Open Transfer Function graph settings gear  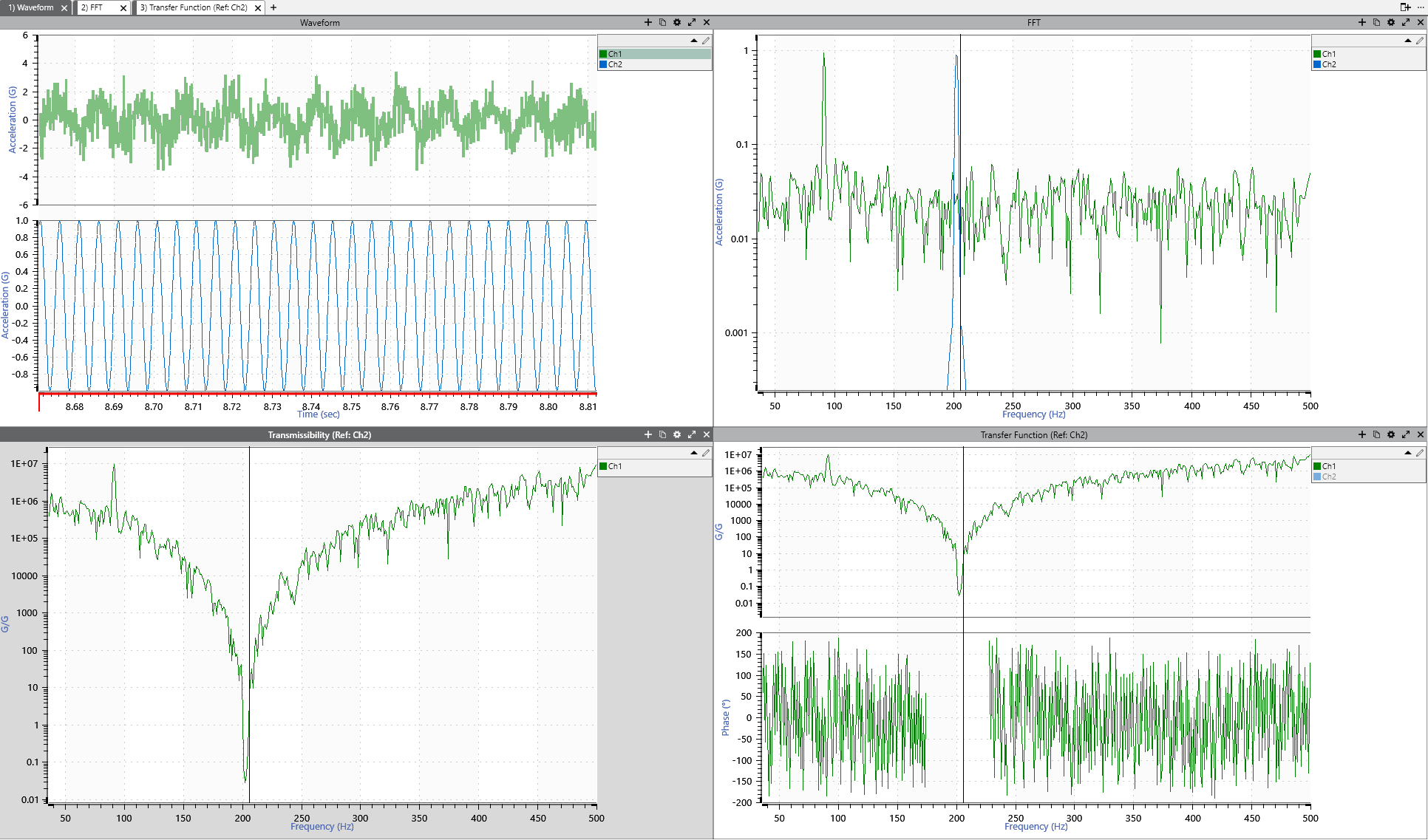tap(1391, 434)
